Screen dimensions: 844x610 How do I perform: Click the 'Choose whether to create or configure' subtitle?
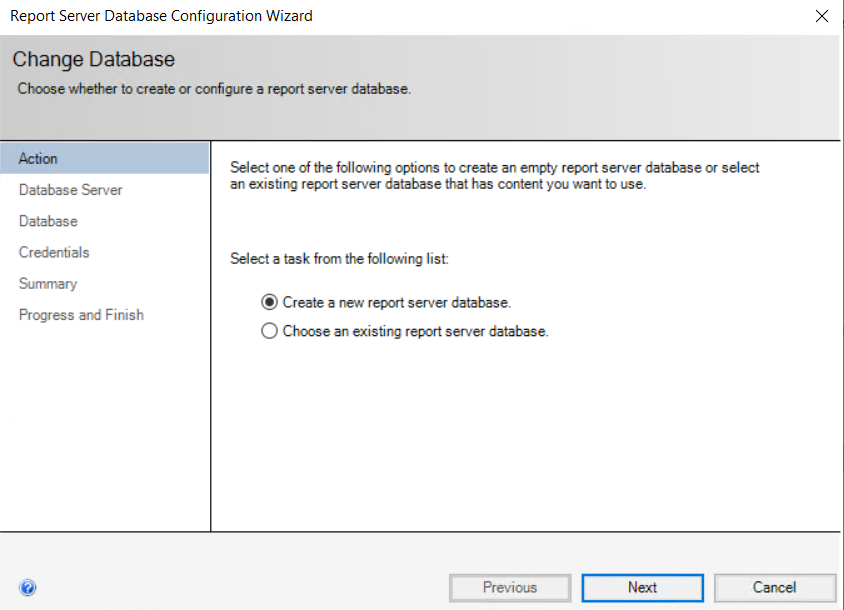(214, 89)
